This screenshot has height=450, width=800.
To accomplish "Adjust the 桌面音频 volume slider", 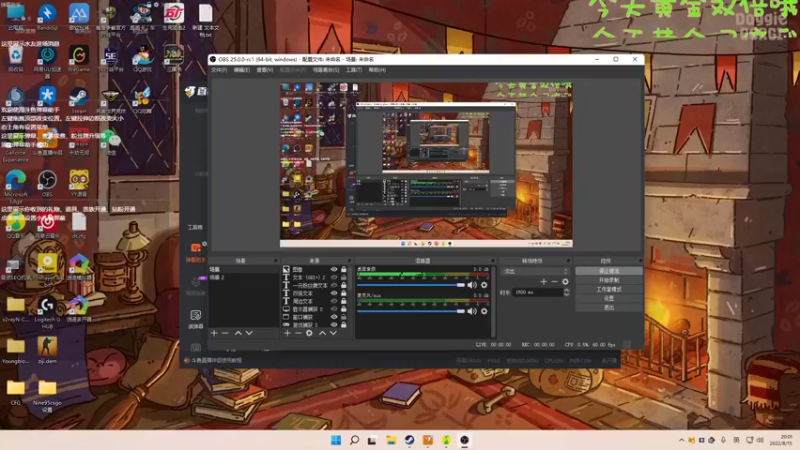I will click(x=411, y=285).
